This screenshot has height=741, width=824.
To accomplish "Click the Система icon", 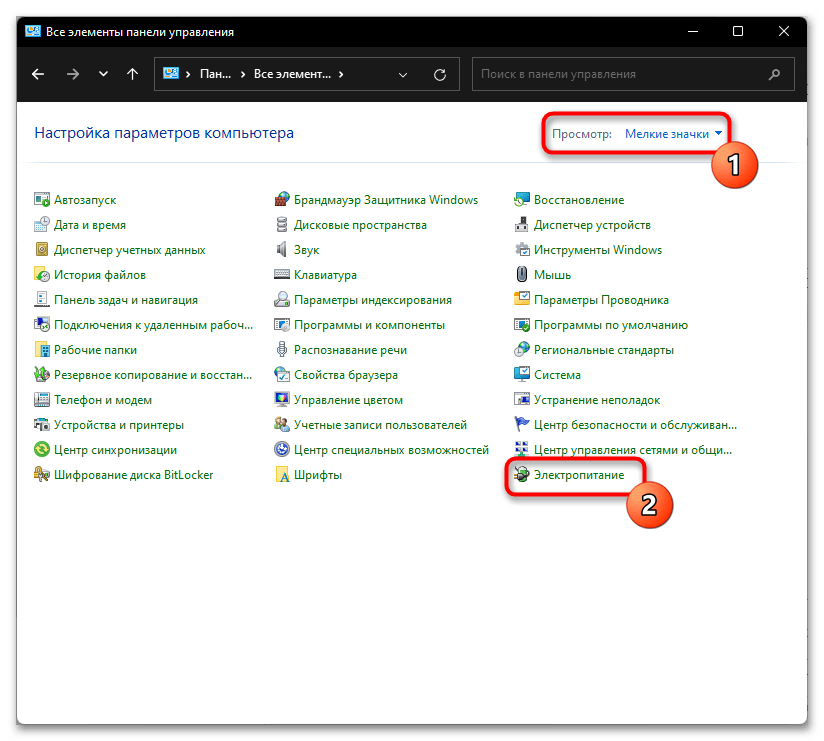I will tap(522, 375).
